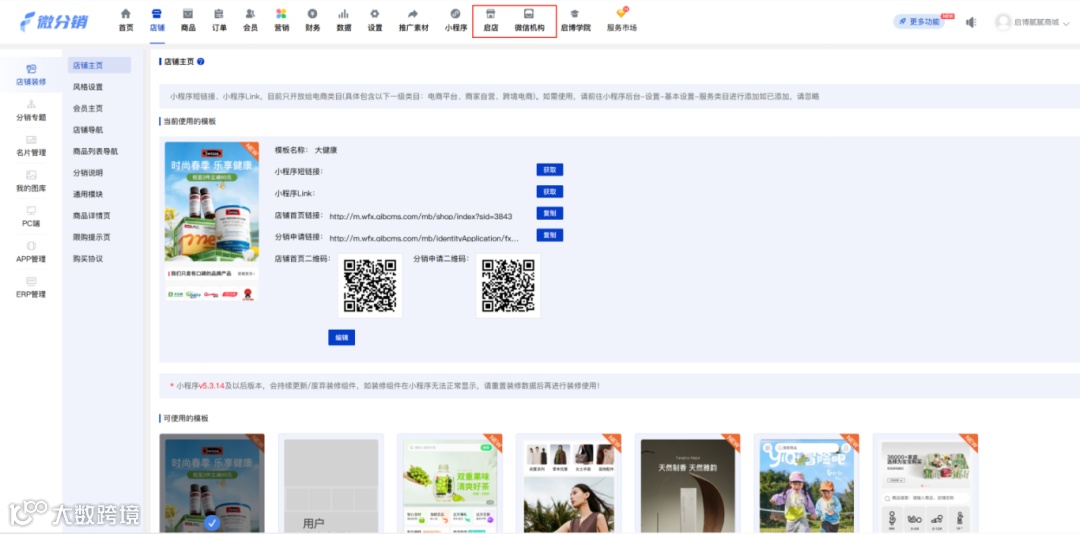
Task: Click the shop URL ending index?sid=3843
Action: [x=421, y=216]
